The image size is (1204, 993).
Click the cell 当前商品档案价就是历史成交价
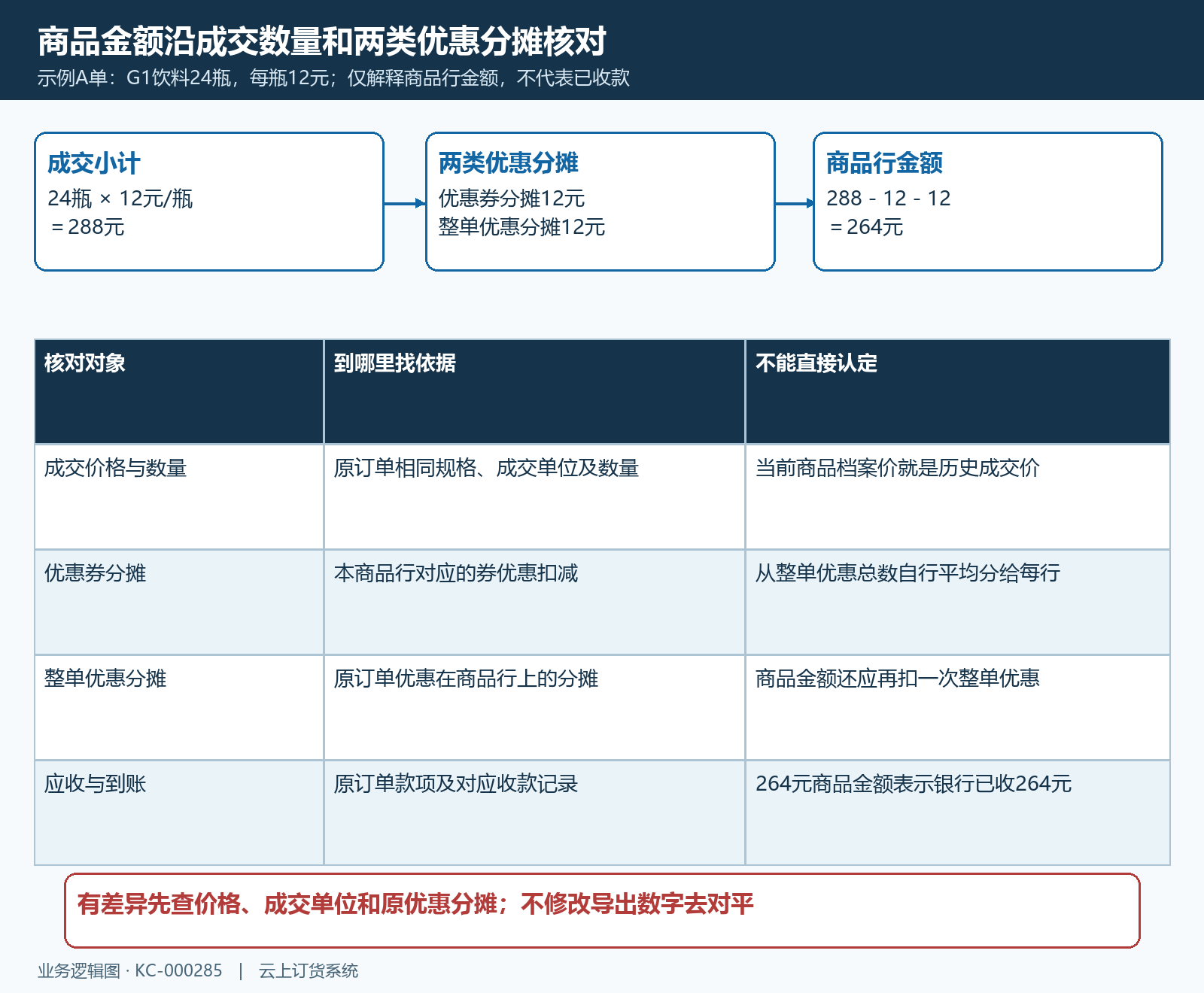coord(957,497)
